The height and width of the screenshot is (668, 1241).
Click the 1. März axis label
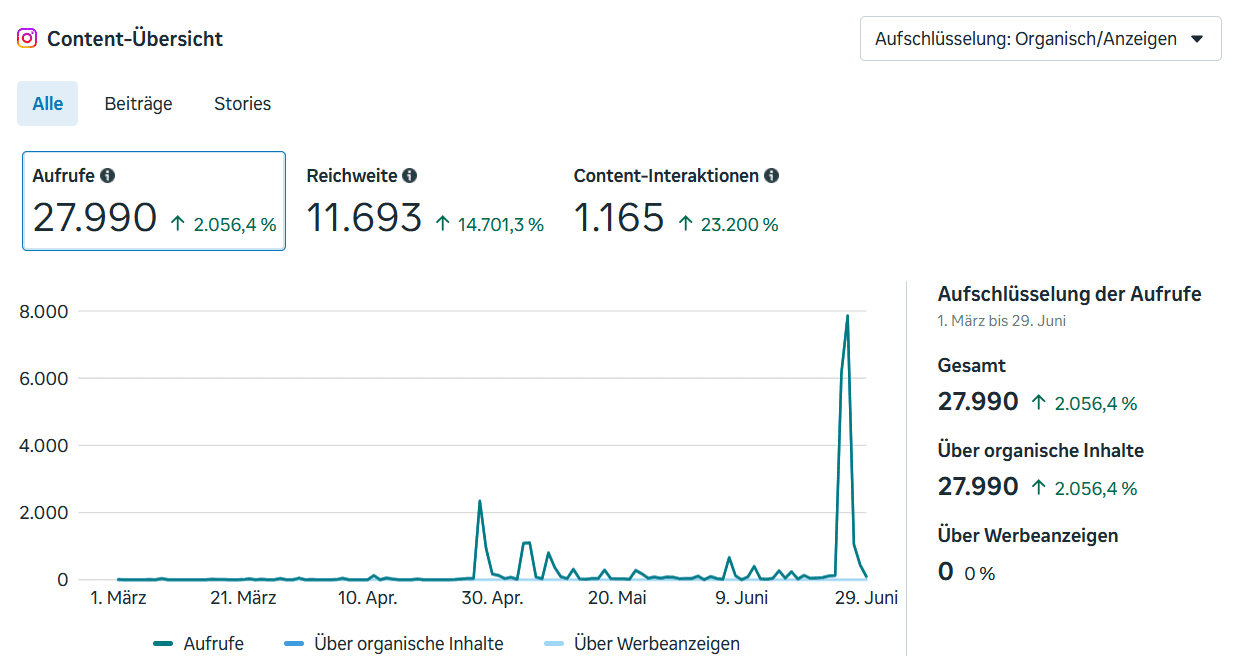pos(118,598)
